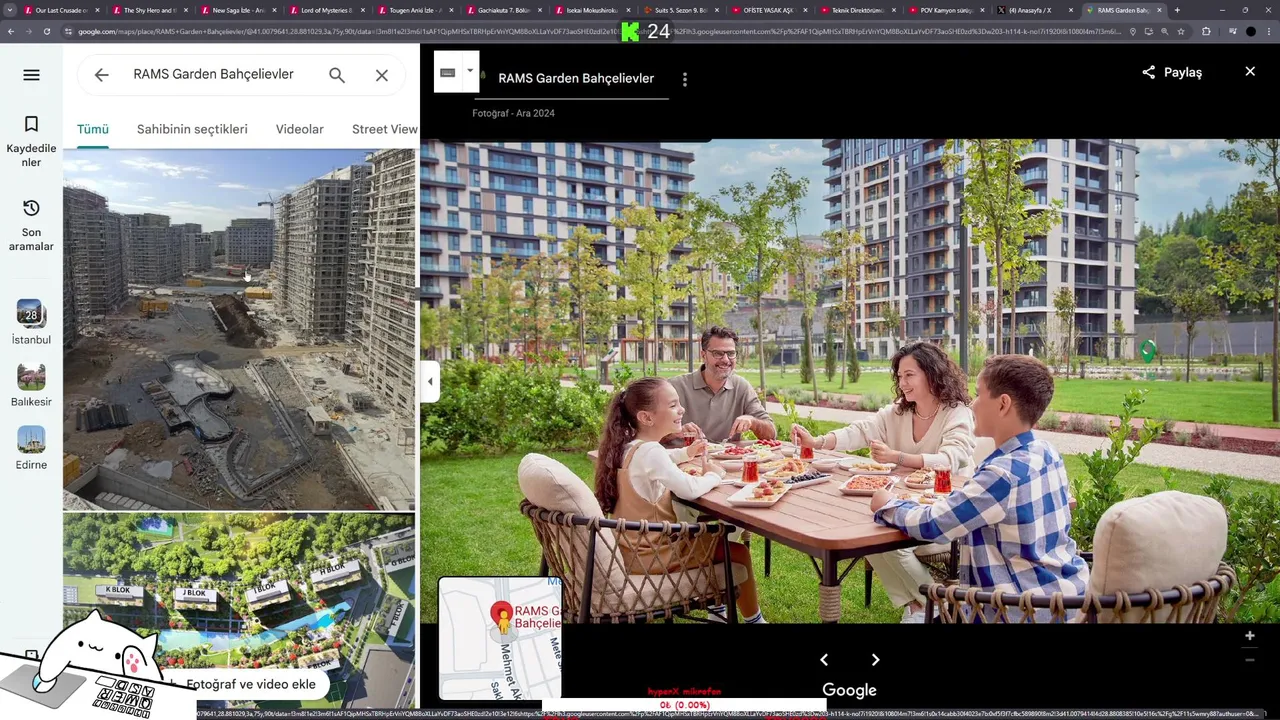
Task: Click the Fotoğraf - Ara 2024 caption
Action: pos(513,113)
